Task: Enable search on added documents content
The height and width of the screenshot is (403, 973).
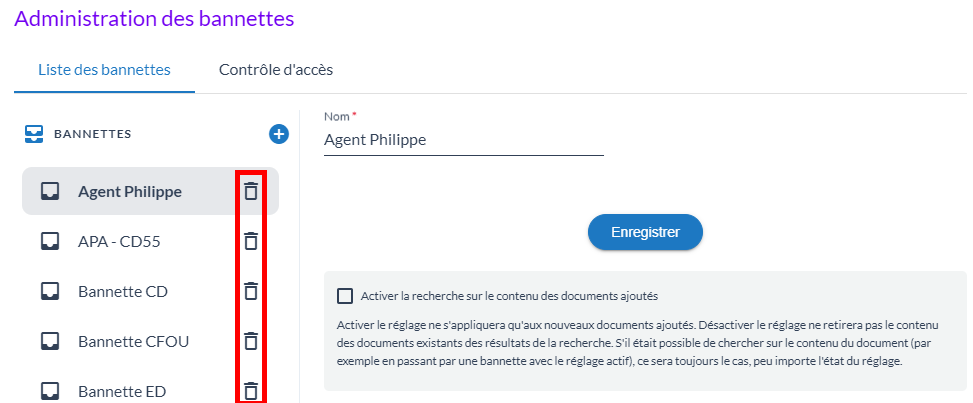Action: click(346, 296)
